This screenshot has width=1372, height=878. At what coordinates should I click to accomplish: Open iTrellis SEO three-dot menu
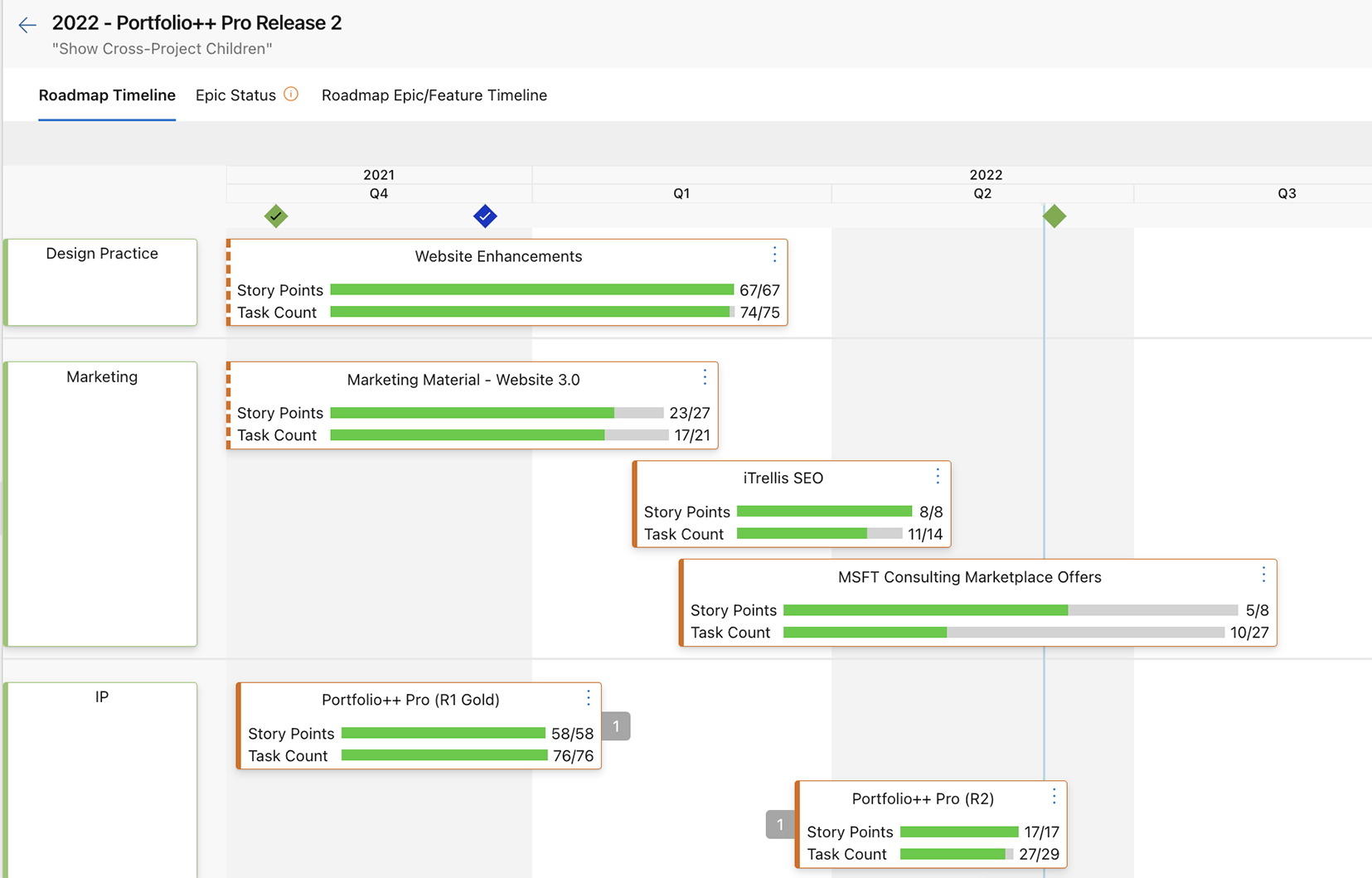(x=938, y=476)
